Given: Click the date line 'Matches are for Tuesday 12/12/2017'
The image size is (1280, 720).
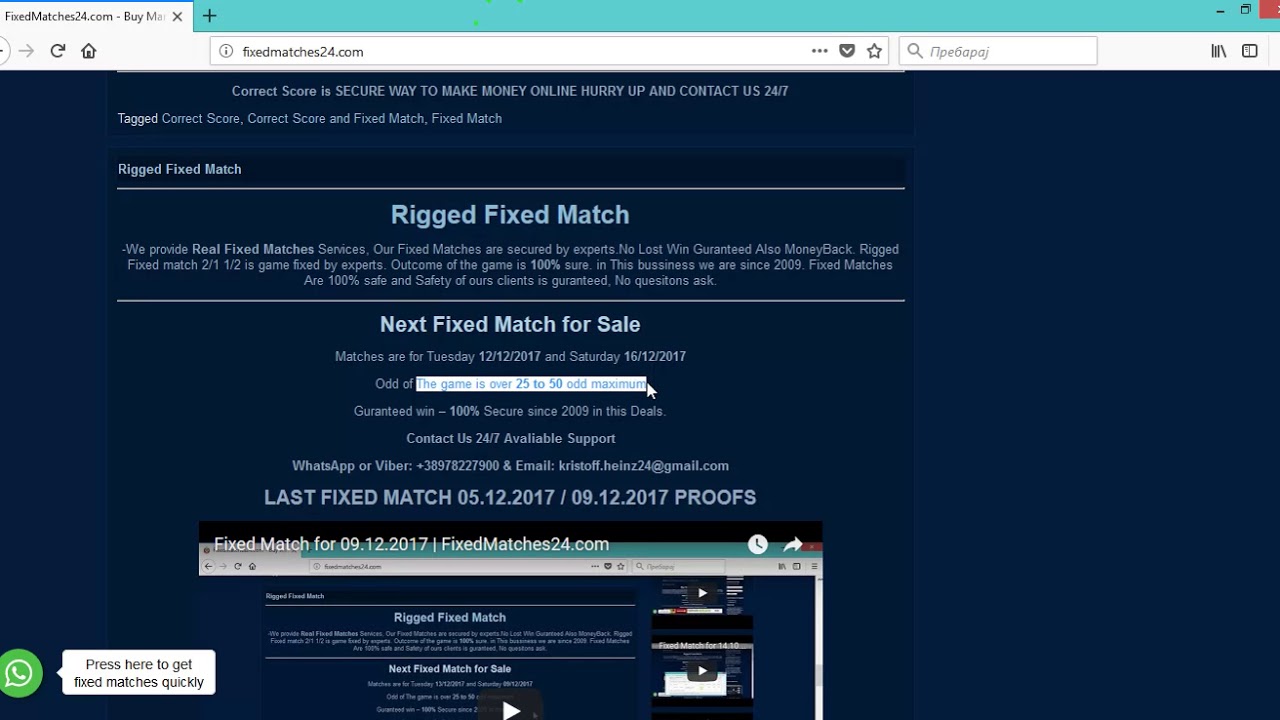Looking at the screenshot, I should tap(510, 356).
